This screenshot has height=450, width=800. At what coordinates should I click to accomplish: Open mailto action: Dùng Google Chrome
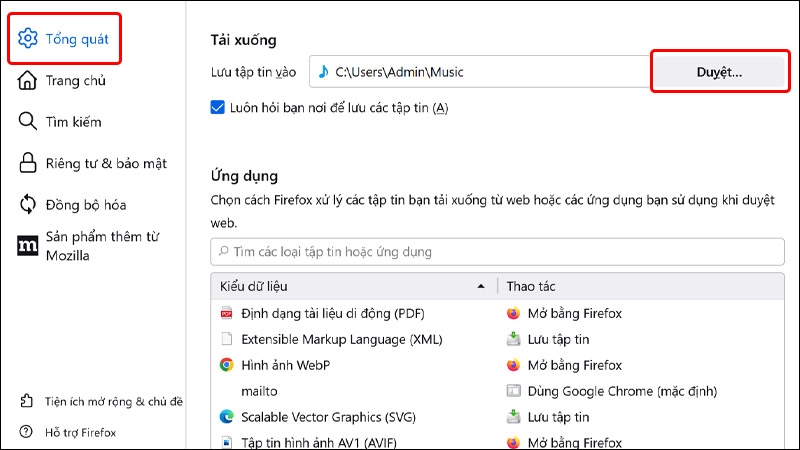coord(622,391)
